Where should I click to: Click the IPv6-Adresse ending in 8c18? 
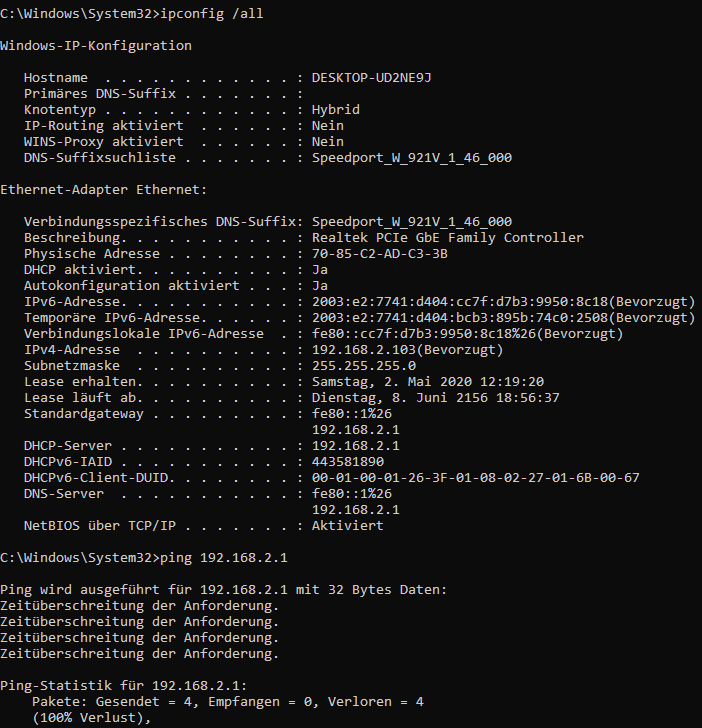(x=503, y=302)
